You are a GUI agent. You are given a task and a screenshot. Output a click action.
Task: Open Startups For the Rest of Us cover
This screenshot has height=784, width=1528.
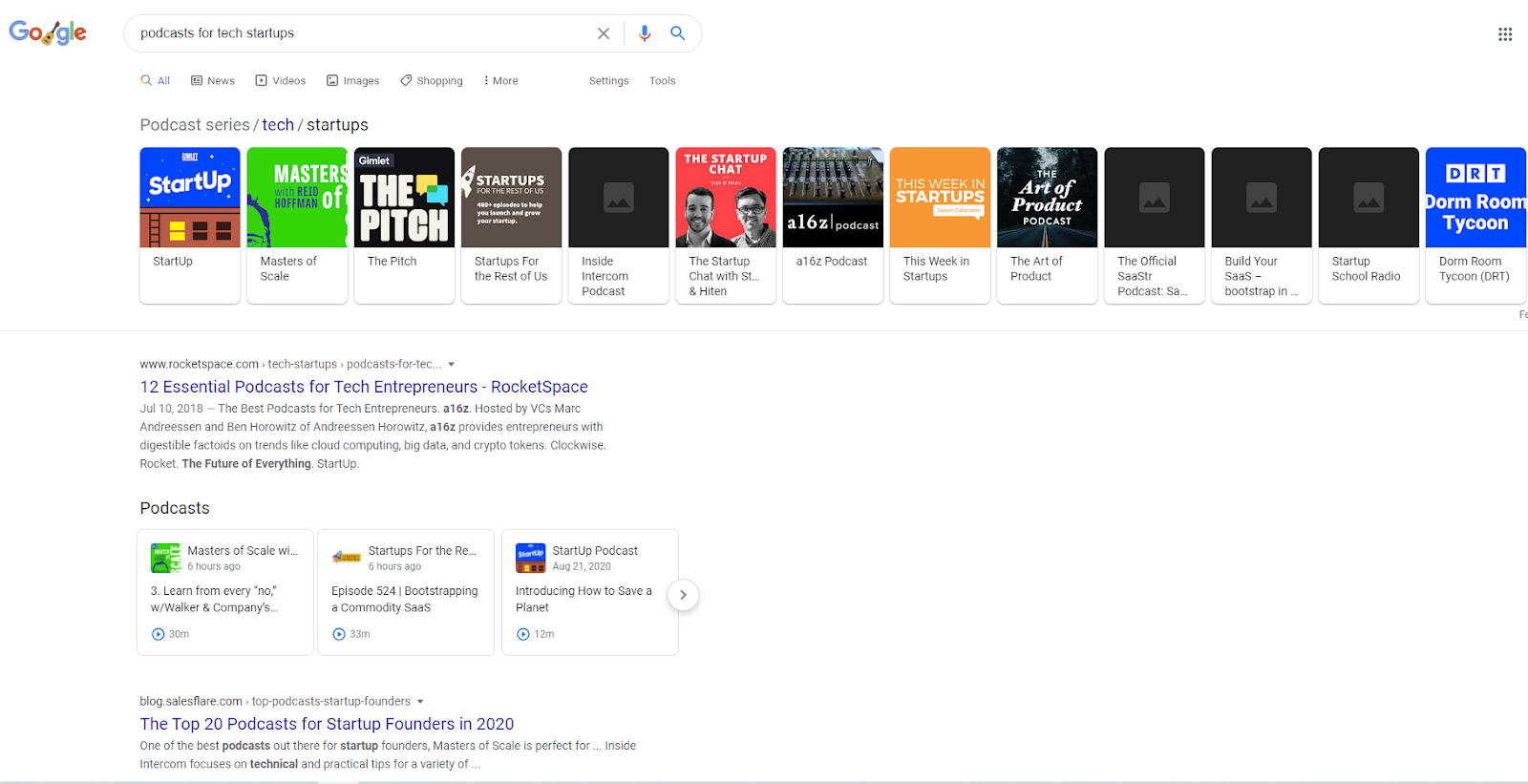pyautogui.click(x=511, y=198)
